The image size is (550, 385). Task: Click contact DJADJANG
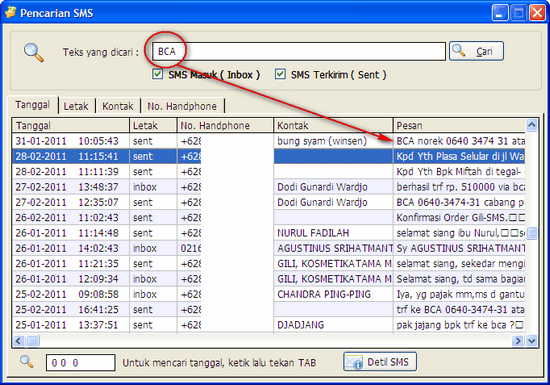(x=301, y=325)
